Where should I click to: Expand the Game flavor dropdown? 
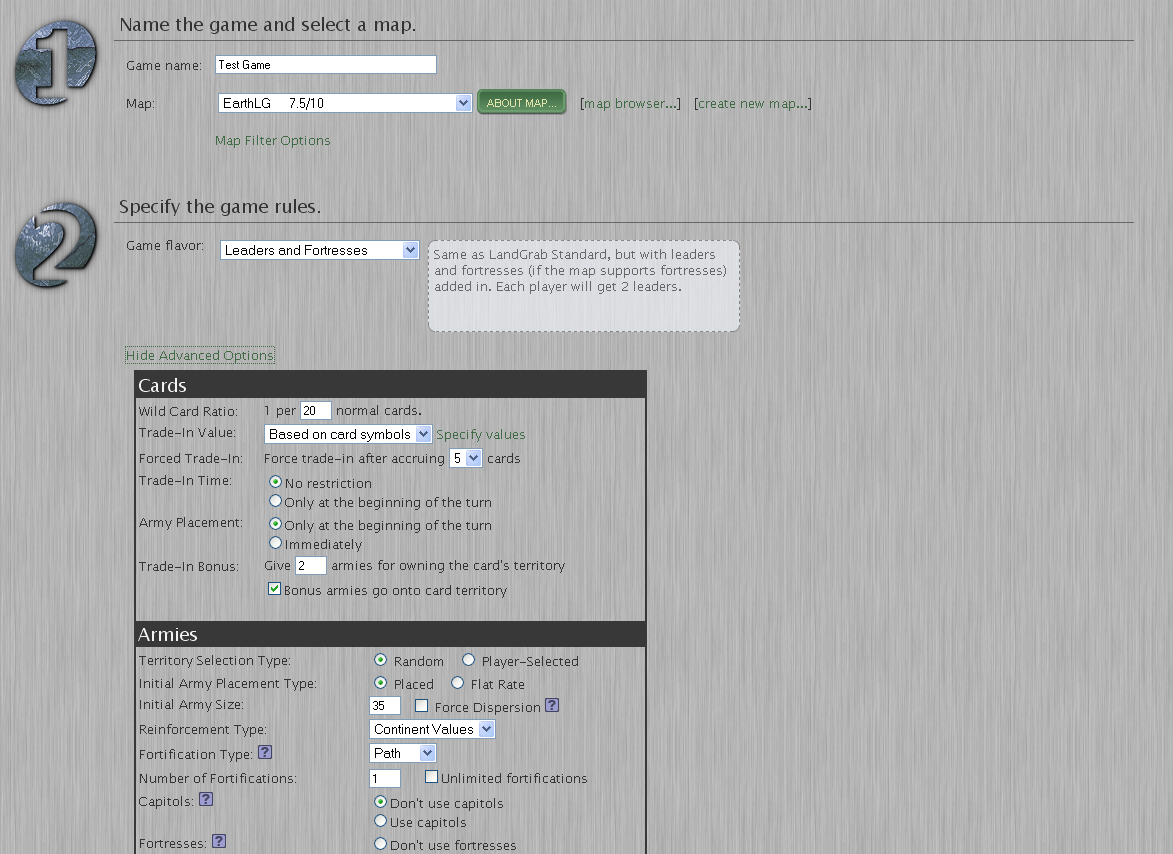click(319, 250)
